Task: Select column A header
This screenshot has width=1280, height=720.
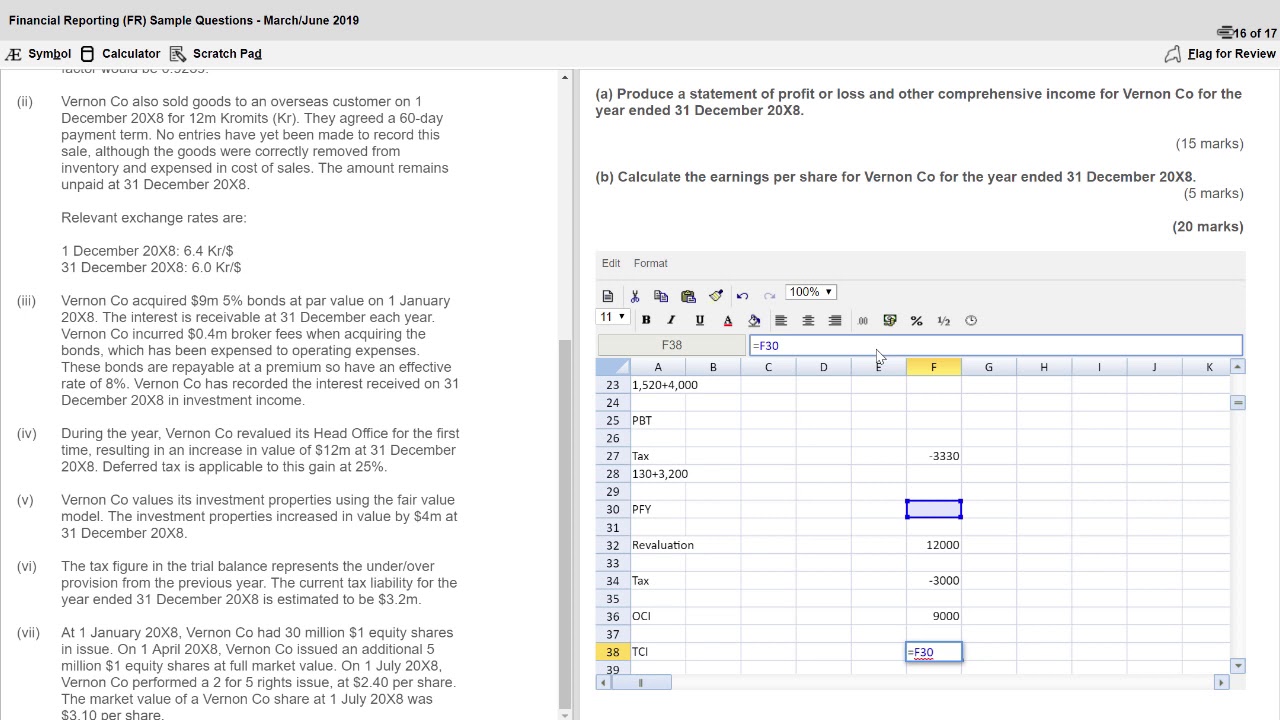Action: click(x=658, y=367)
